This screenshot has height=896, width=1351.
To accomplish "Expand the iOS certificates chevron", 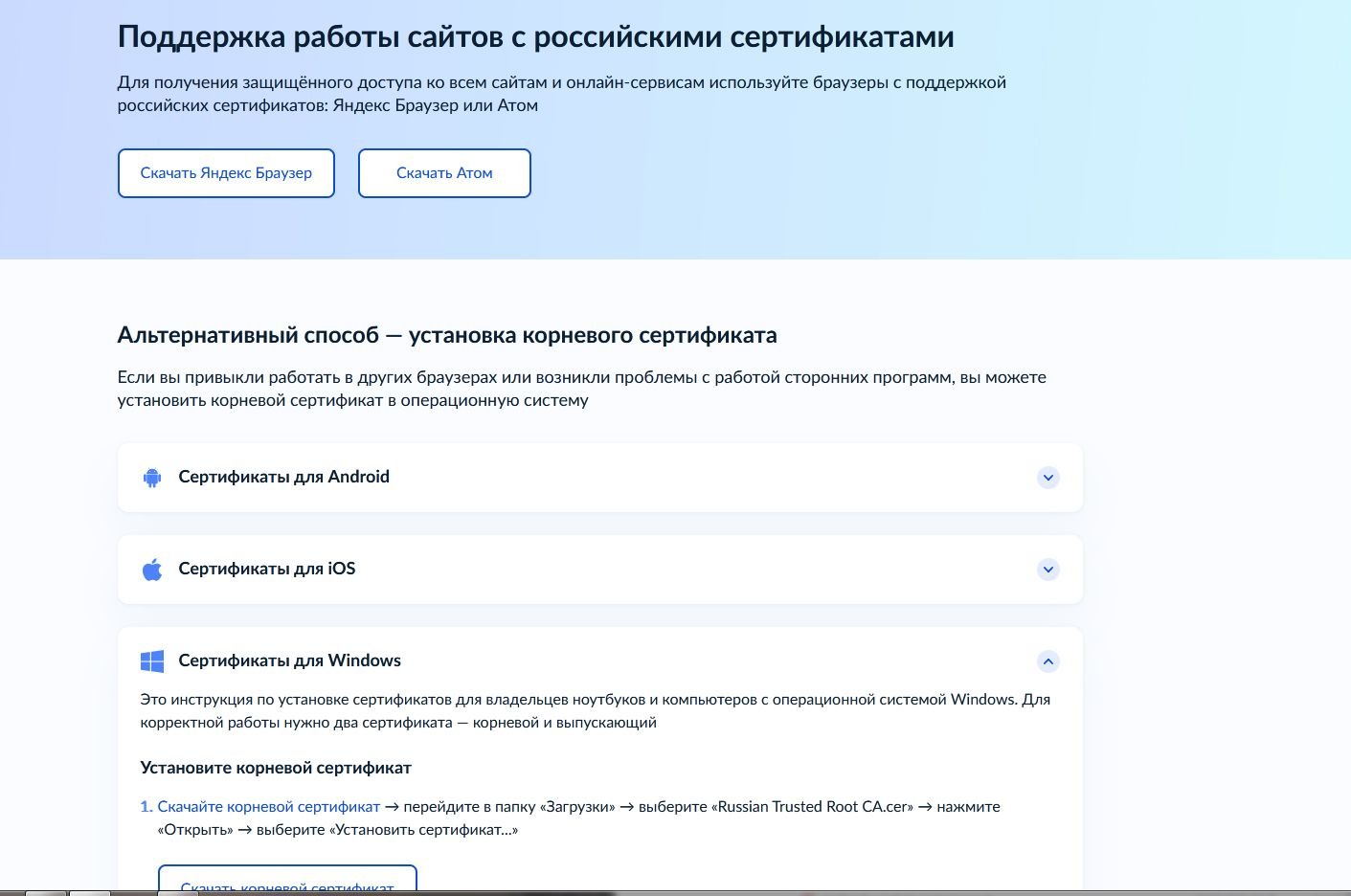I will pyautogui.click(x=1047, y=570).
